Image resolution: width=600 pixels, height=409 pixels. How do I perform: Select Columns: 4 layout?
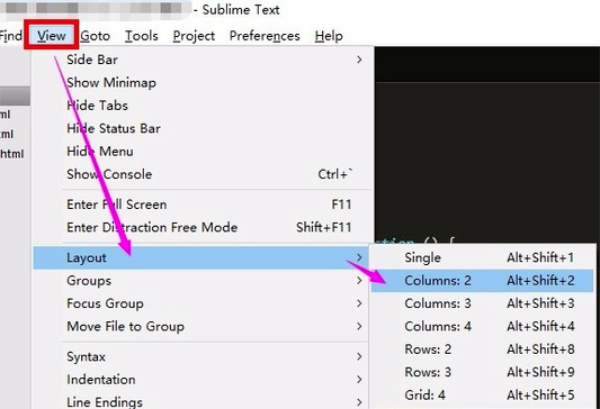[x=482, y=326]
